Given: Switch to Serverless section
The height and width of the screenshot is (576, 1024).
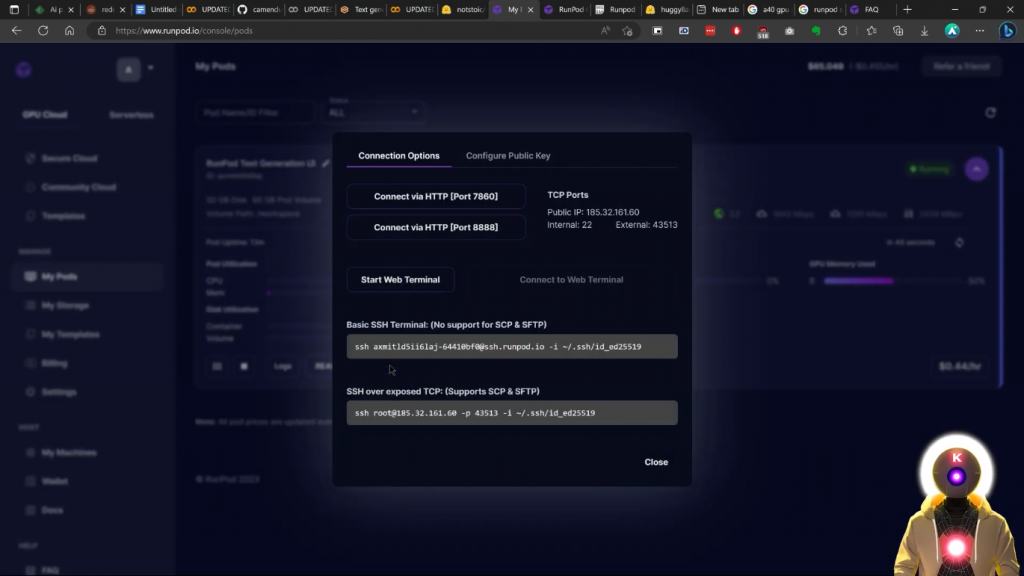Looking at the screenshot, I should [x=131, y=115].
